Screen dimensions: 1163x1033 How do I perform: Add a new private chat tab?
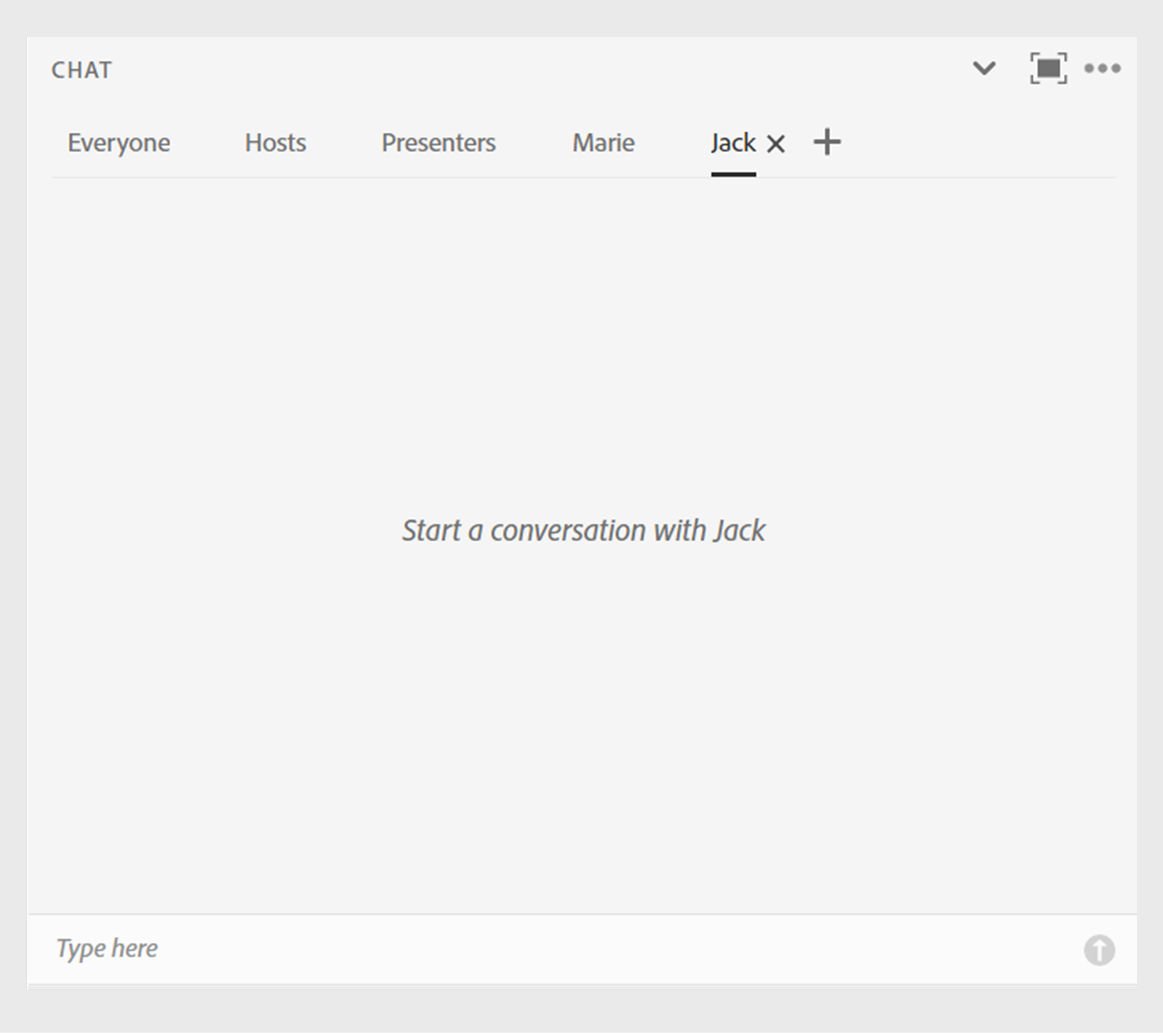click(827, 142)
